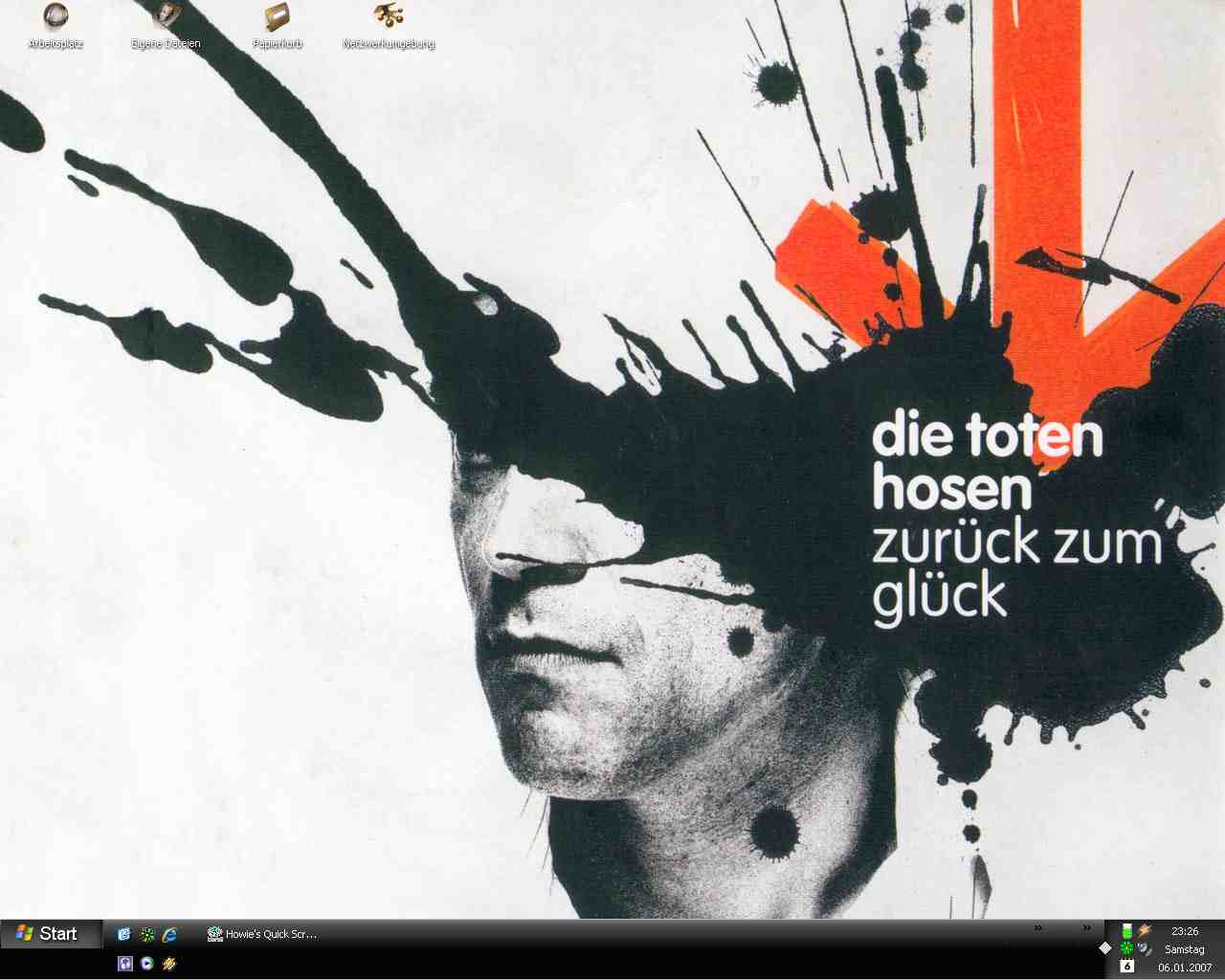Expand the right taskbar toolbar overflow chevron
The height and width of the screenshot is (980, 1225).
(1086, 927)
